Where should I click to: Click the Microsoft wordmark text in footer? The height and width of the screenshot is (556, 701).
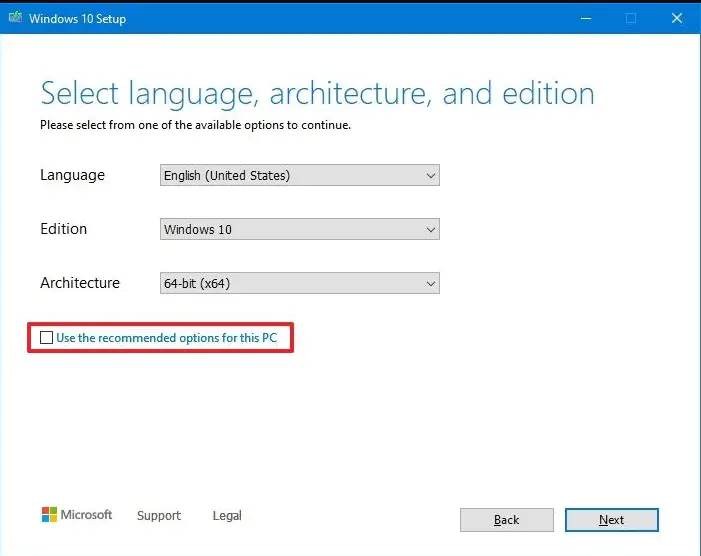pyautogui.click(x=87, y=515)
